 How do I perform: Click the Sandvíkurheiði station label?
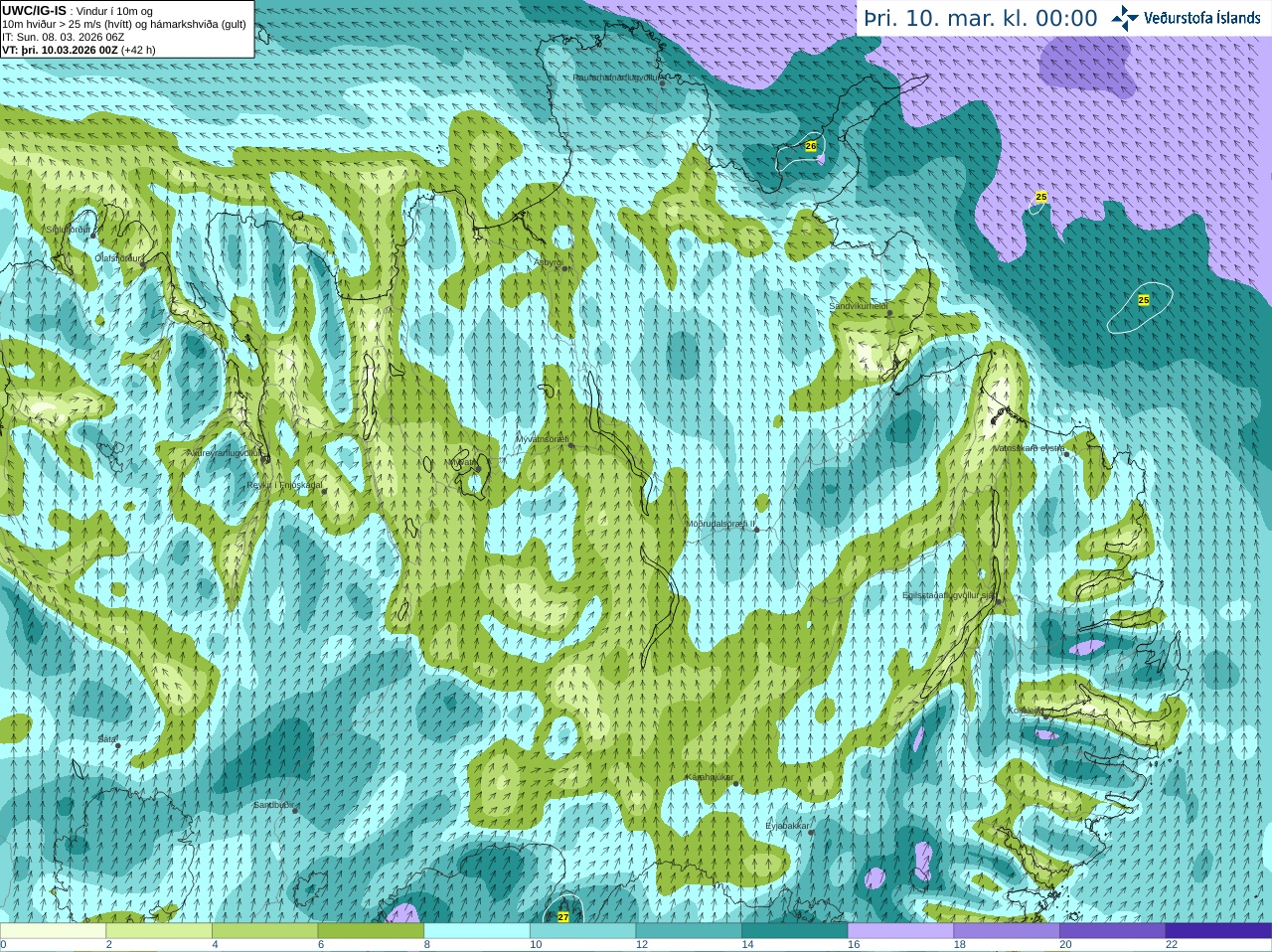coord(859,306)
